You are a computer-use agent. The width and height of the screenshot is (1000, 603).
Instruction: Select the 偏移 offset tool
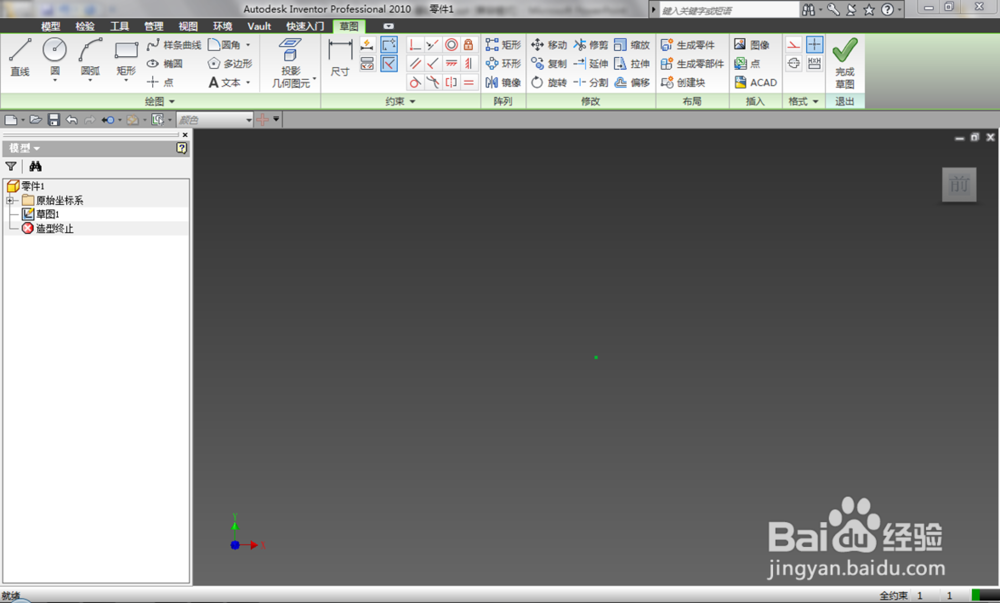[x=632, y=82]
